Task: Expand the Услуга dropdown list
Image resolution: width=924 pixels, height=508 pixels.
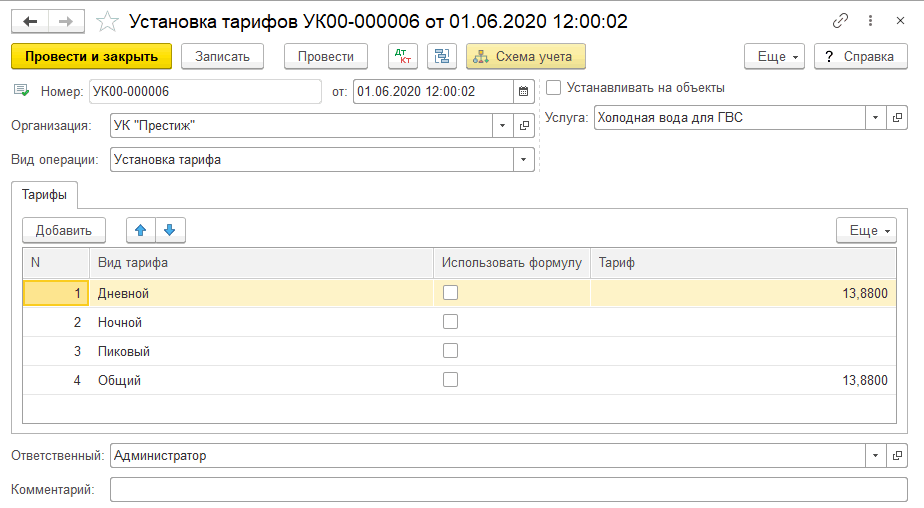Action: (876, 118)
